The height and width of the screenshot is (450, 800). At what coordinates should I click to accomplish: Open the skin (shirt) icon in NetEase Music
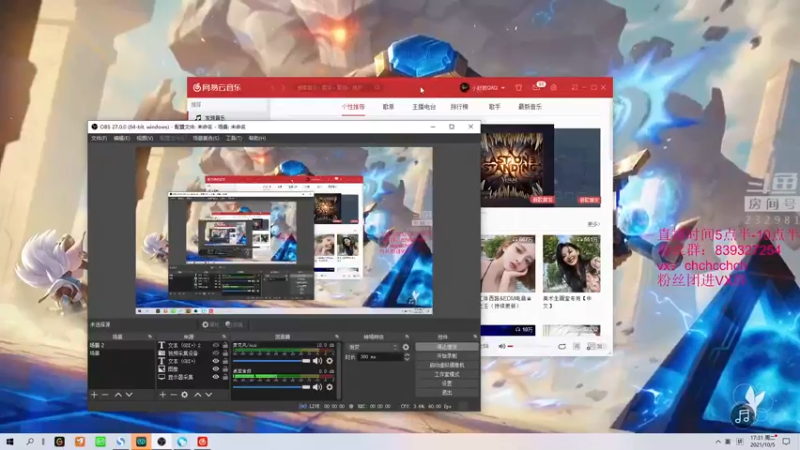(518, 88)
